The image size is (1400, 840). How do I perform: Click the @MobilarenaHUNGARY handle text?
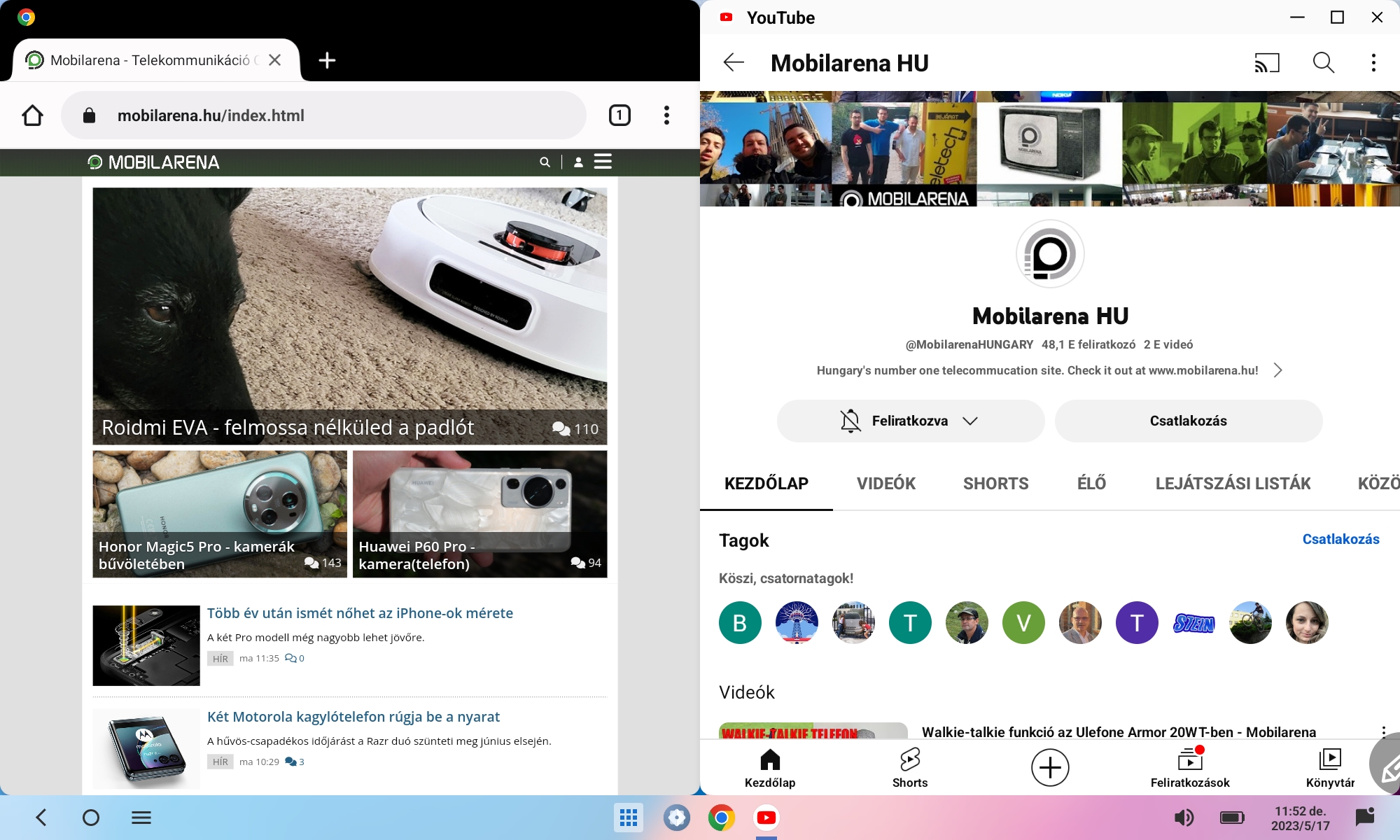click(969, 344)
